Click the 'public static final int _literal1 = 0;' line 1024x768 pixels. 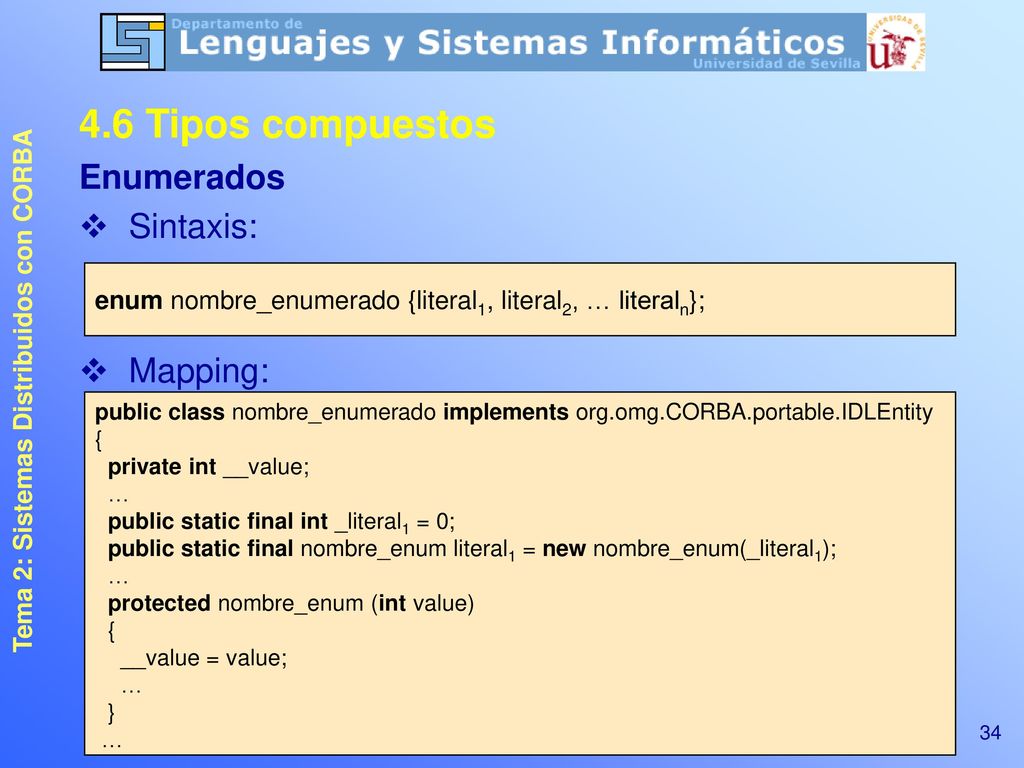click(281, 522)
